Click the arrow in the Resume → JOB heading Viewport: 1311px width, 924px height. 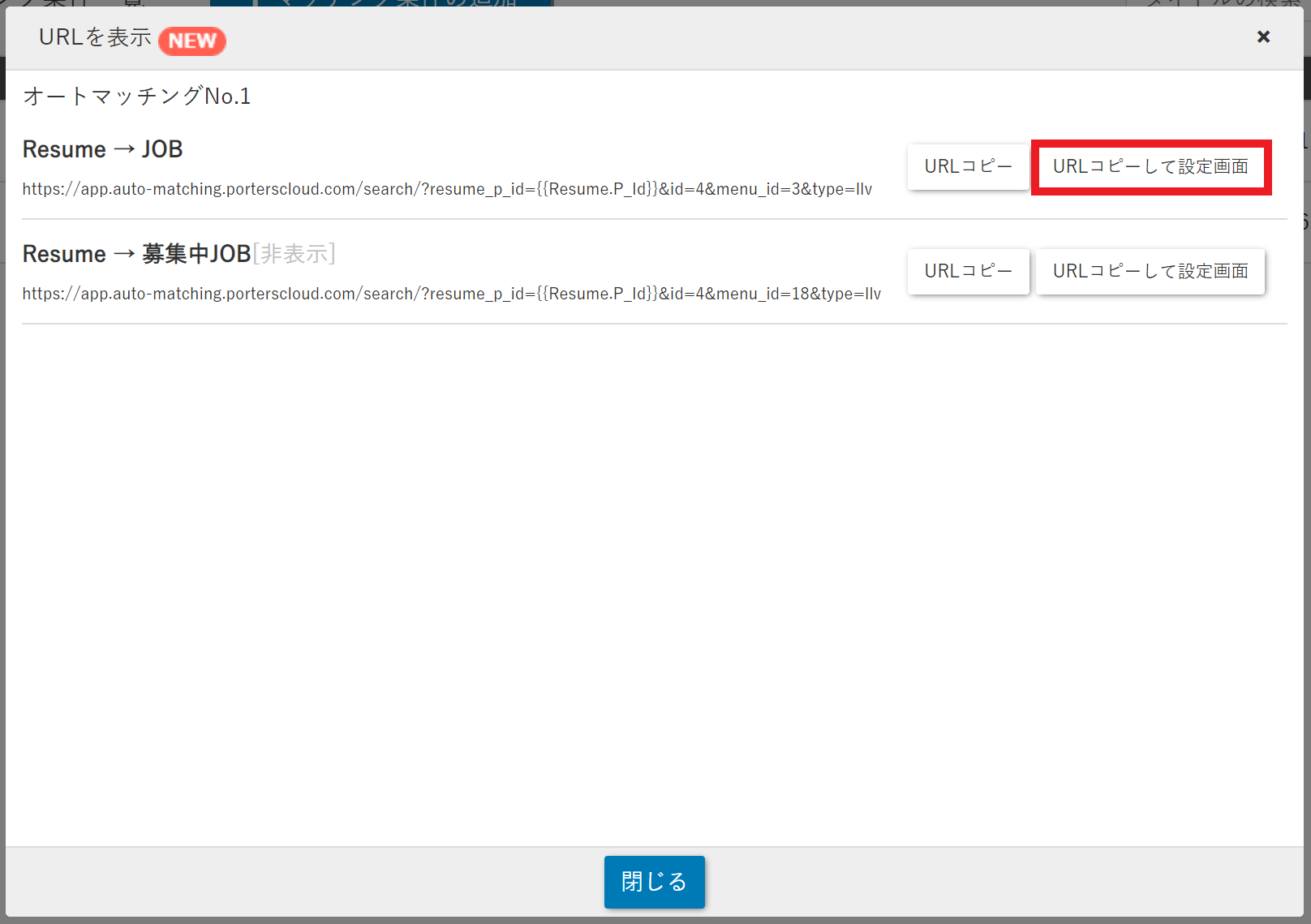[x=124, y=149]
